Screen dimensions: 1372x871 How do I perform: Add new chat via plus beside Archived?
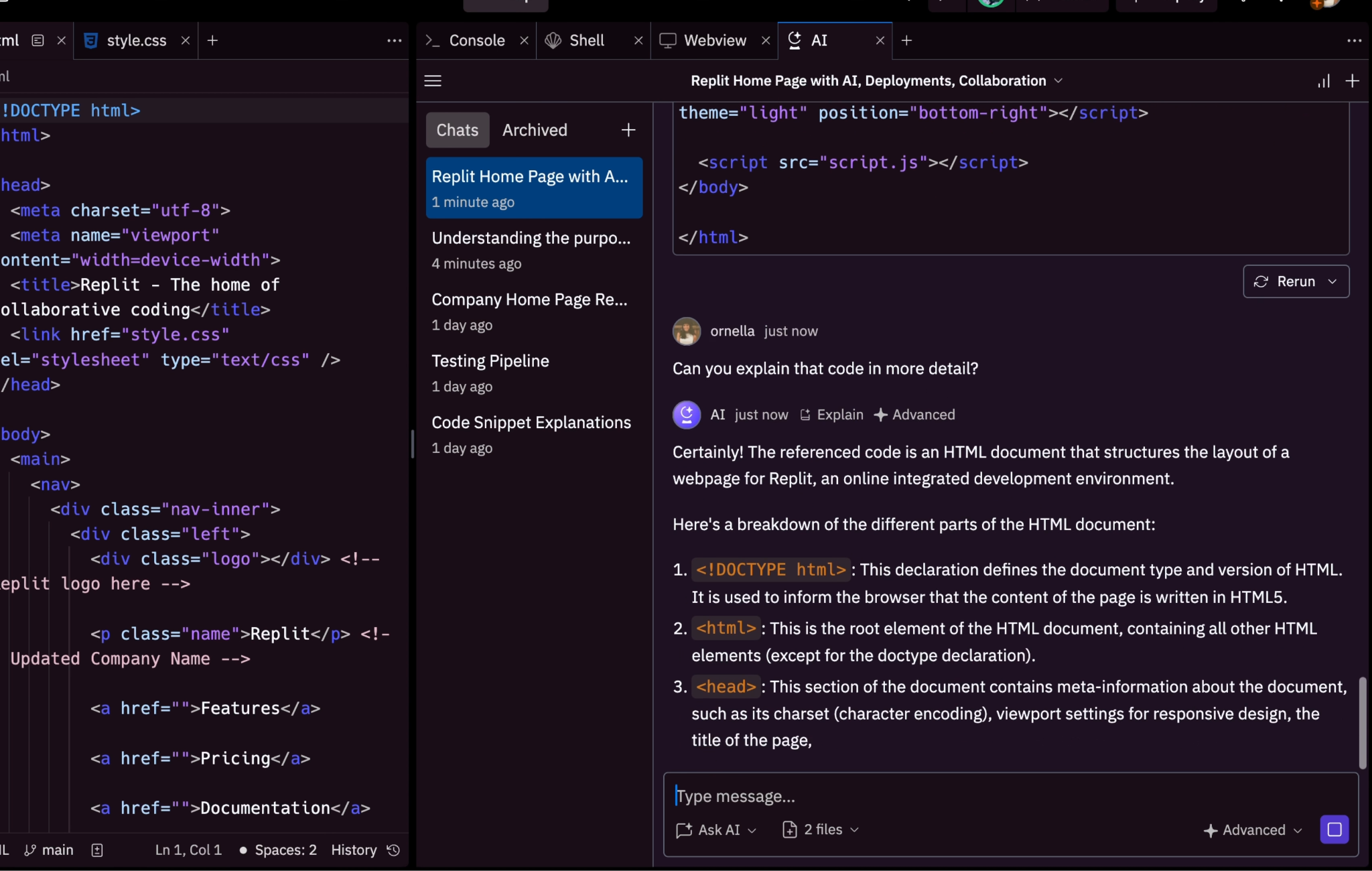[628, 130]
